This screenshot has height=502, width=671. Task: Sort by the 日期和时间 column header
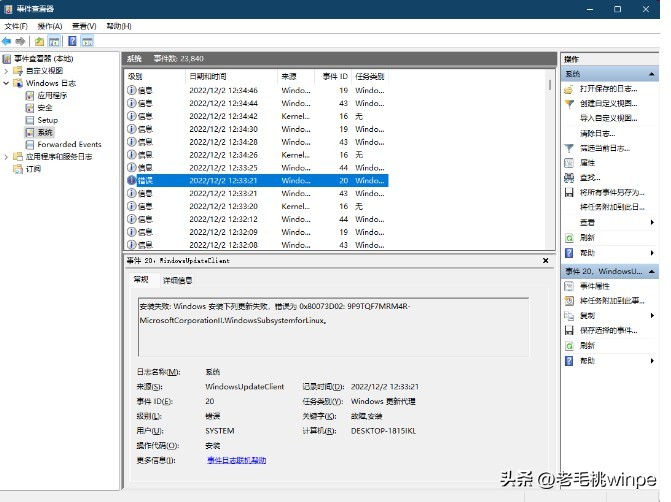coord(232,77)
